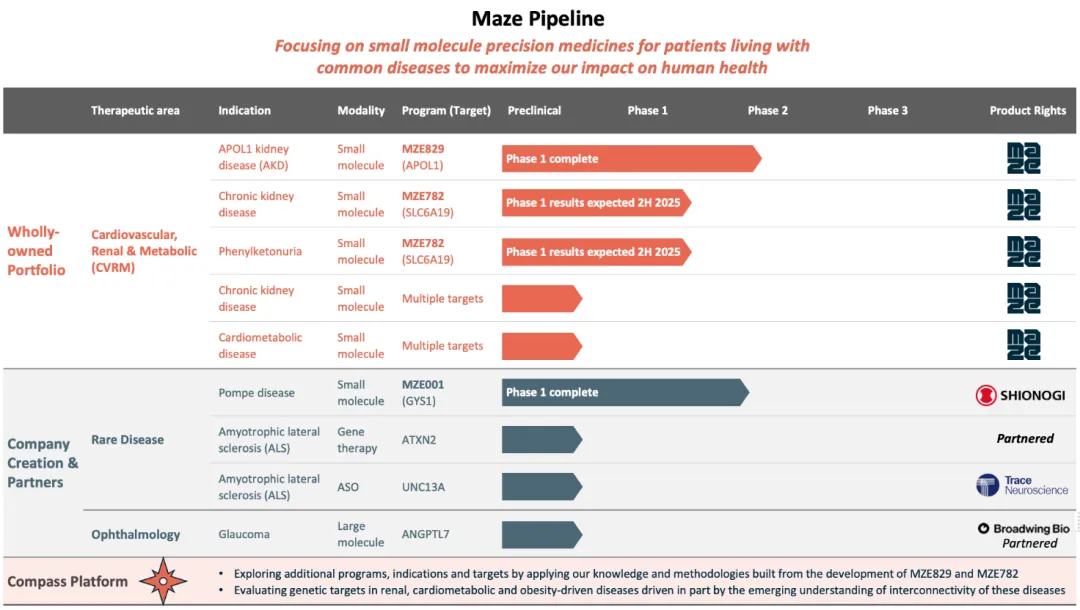The image size is (1080, 610).
Task: Click the Product Rights column header
Action: tap(1027, 110)
